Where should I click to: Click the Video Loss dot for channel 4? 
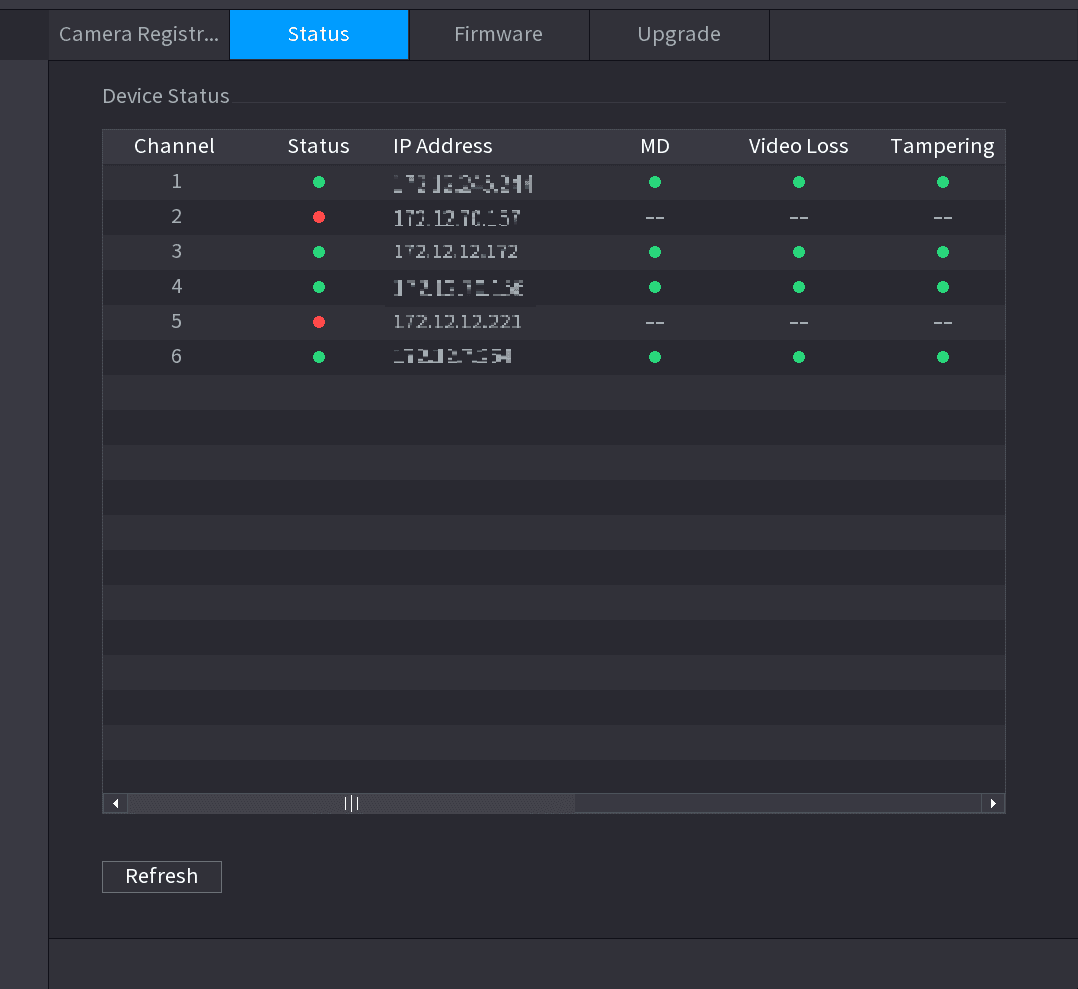(799, 287)
